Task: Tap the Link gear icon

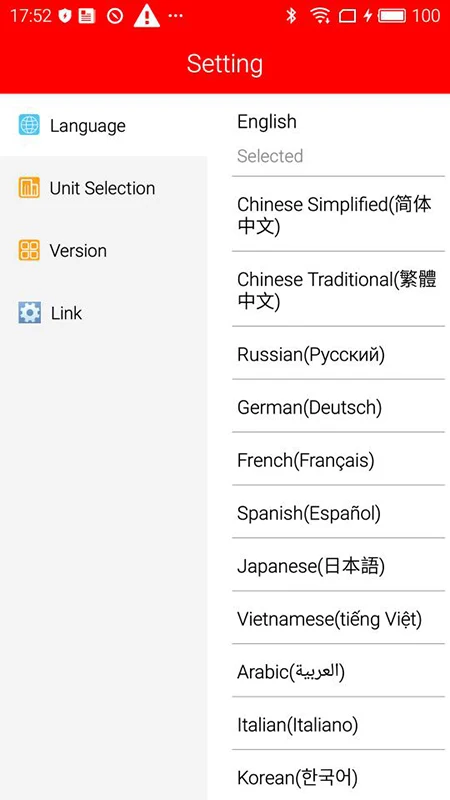Action: [x=29, y=312]
